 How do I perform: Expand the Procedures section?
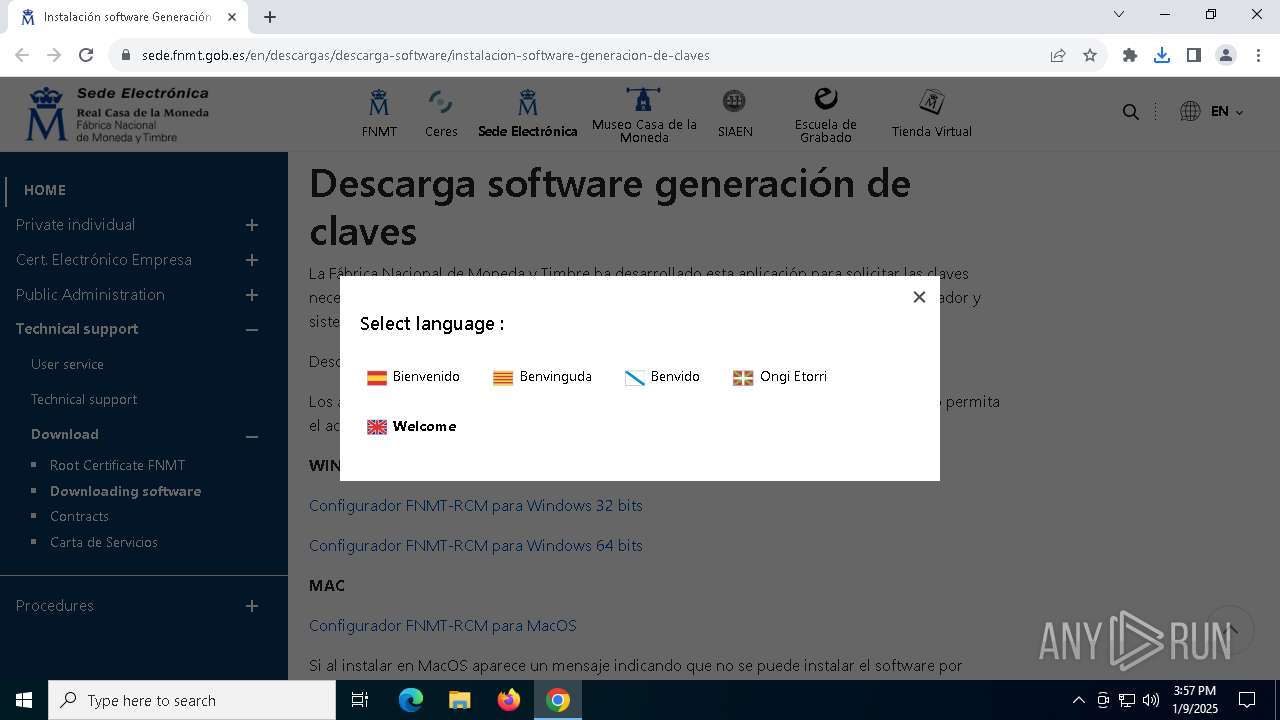coord(252,606)
